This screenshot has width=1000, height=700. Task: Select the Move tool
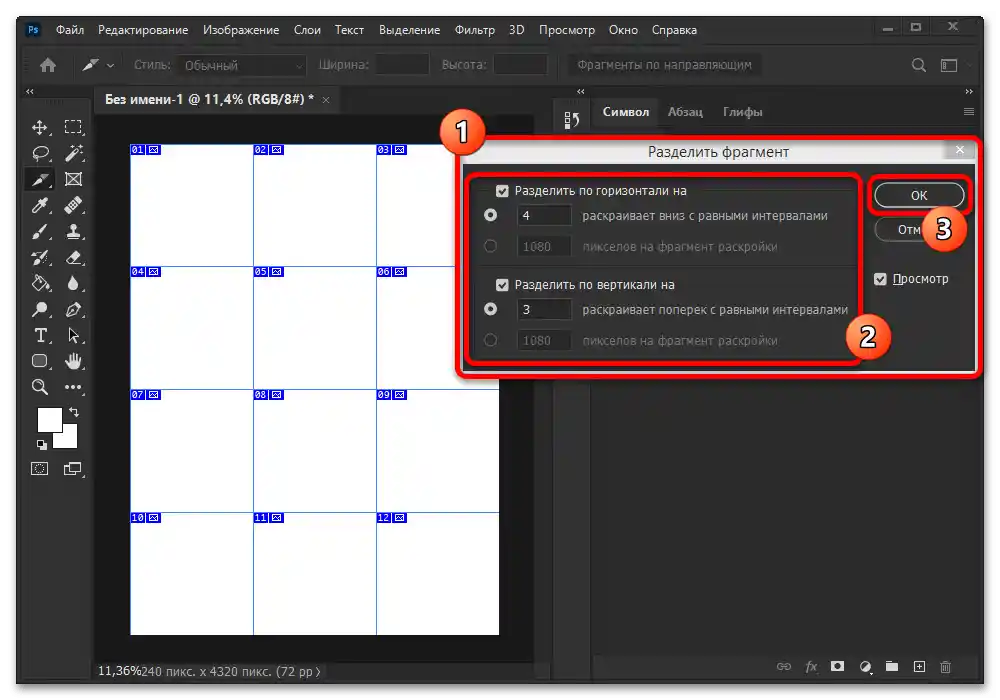click(40, 128)
